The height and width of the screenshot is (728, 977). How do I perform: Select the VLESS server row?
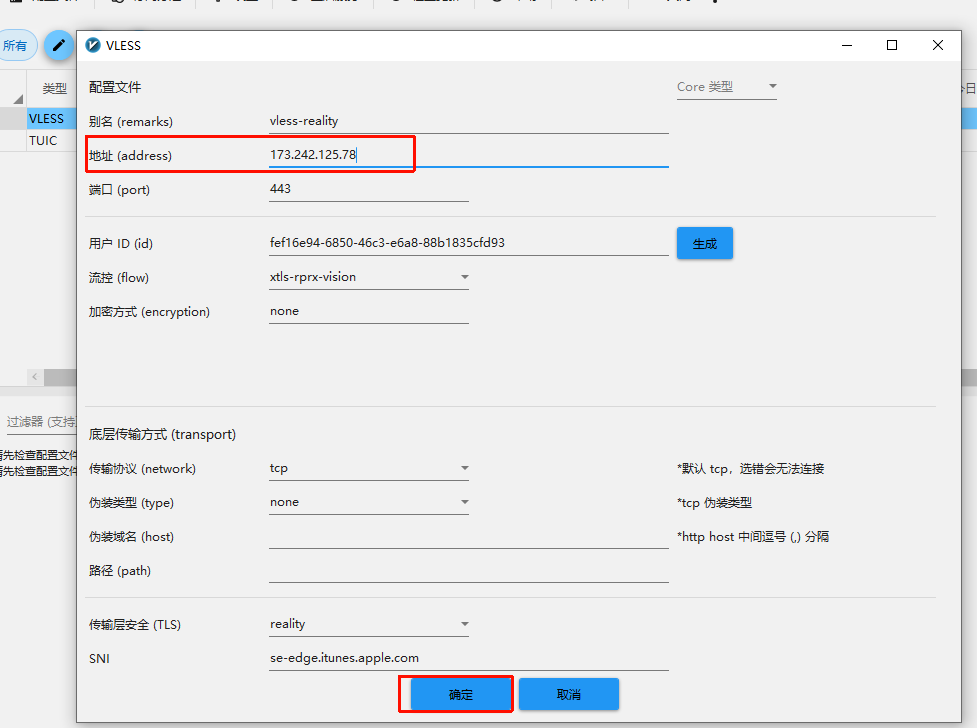pos(46,119)
